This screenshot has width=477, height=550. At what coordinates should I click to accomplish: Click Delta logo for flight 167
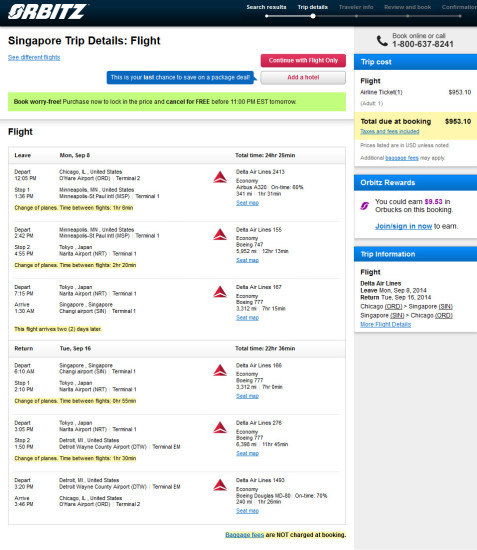pyautogui.click(x=220, y=292)
